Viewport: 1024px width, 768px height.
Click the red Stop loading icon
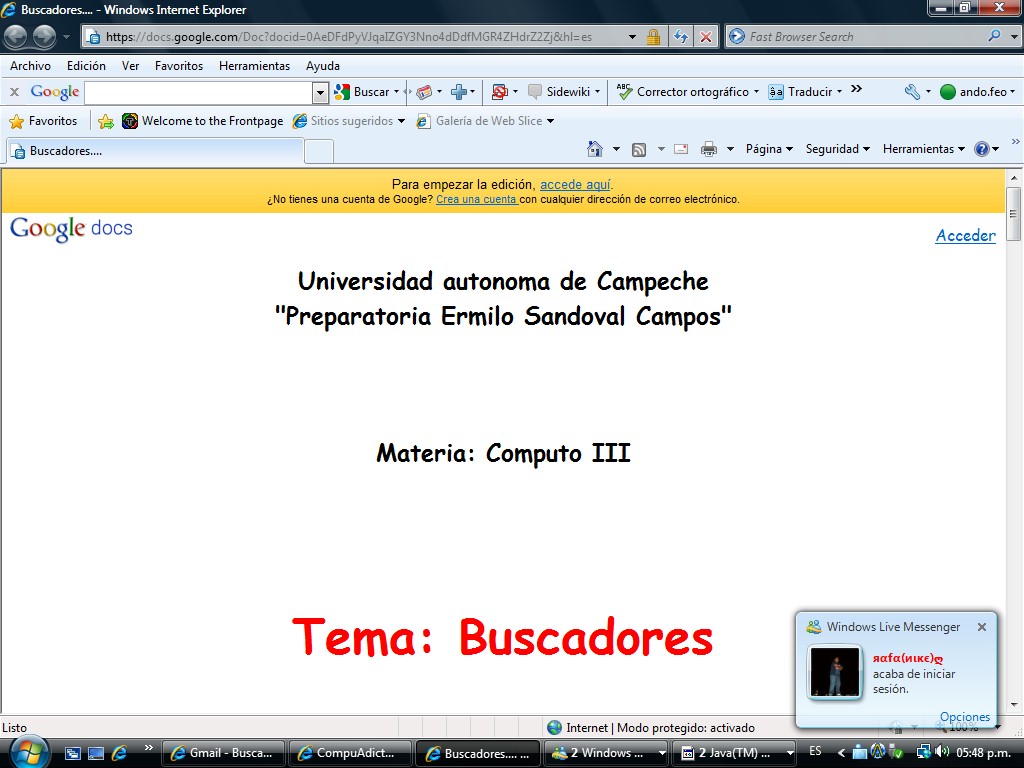coord(706,37)
